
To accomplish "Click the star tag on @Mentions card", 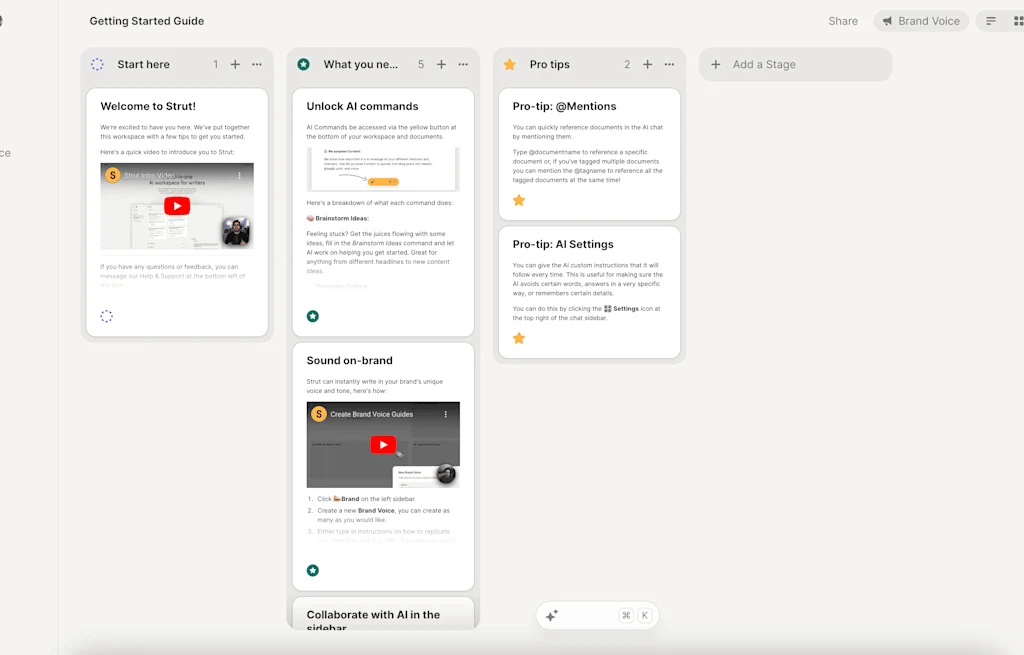I will coord(519,200).
